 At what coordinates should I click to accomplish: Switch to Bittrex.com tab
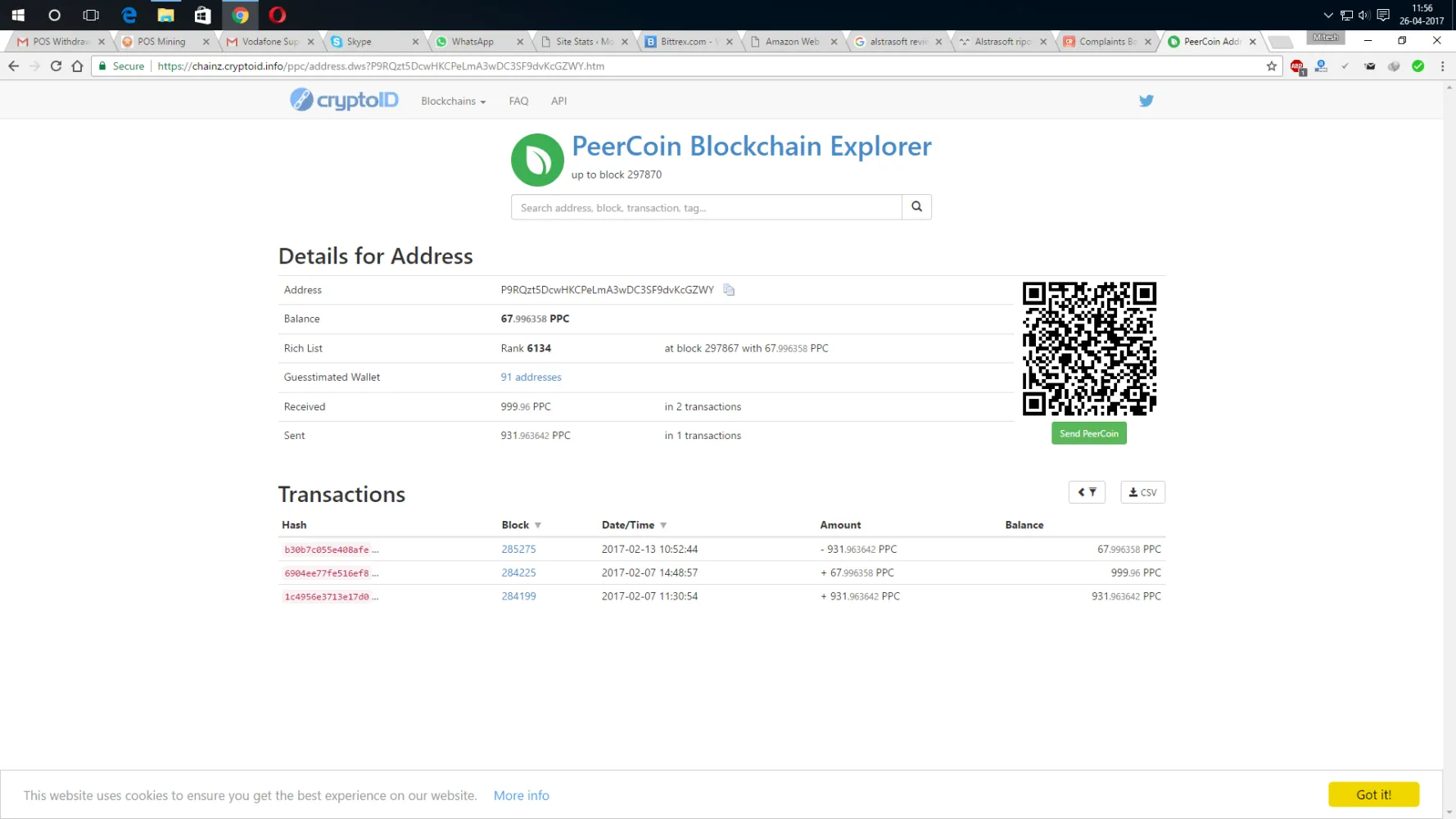tap(687, 41)
